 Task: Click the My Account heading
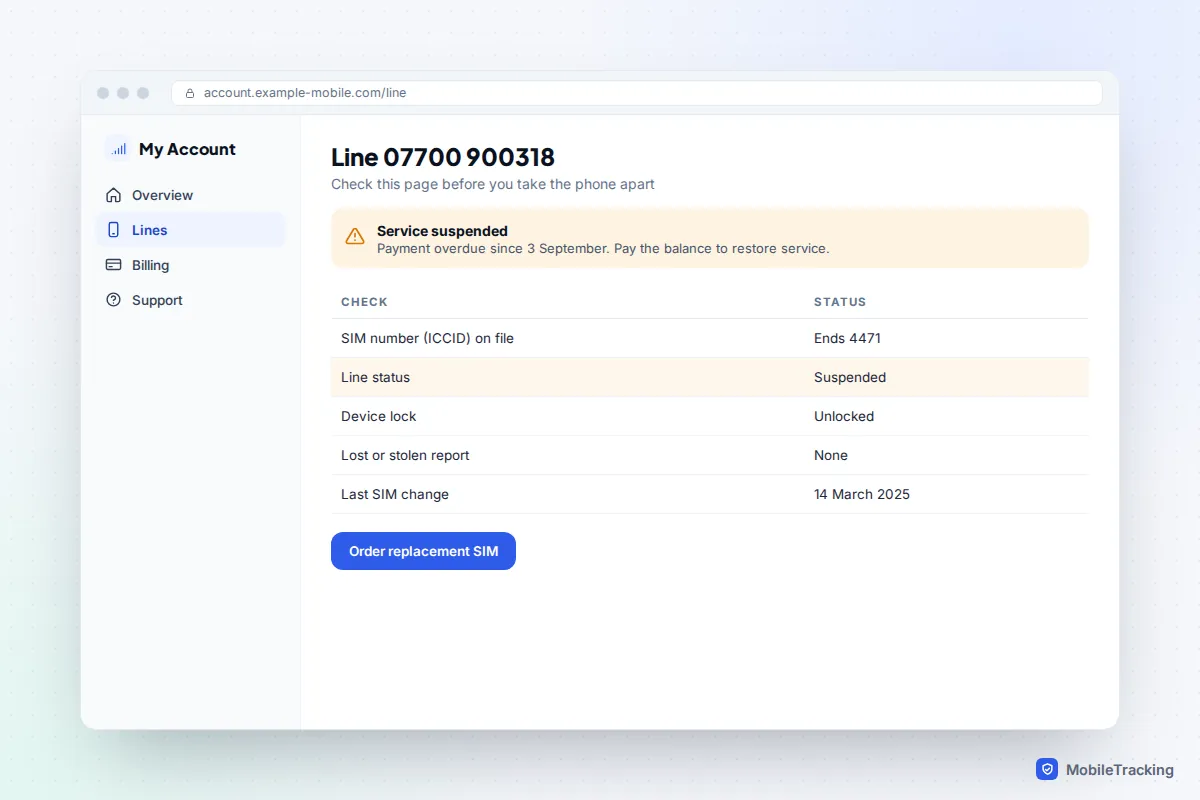(x=187, y=149)
